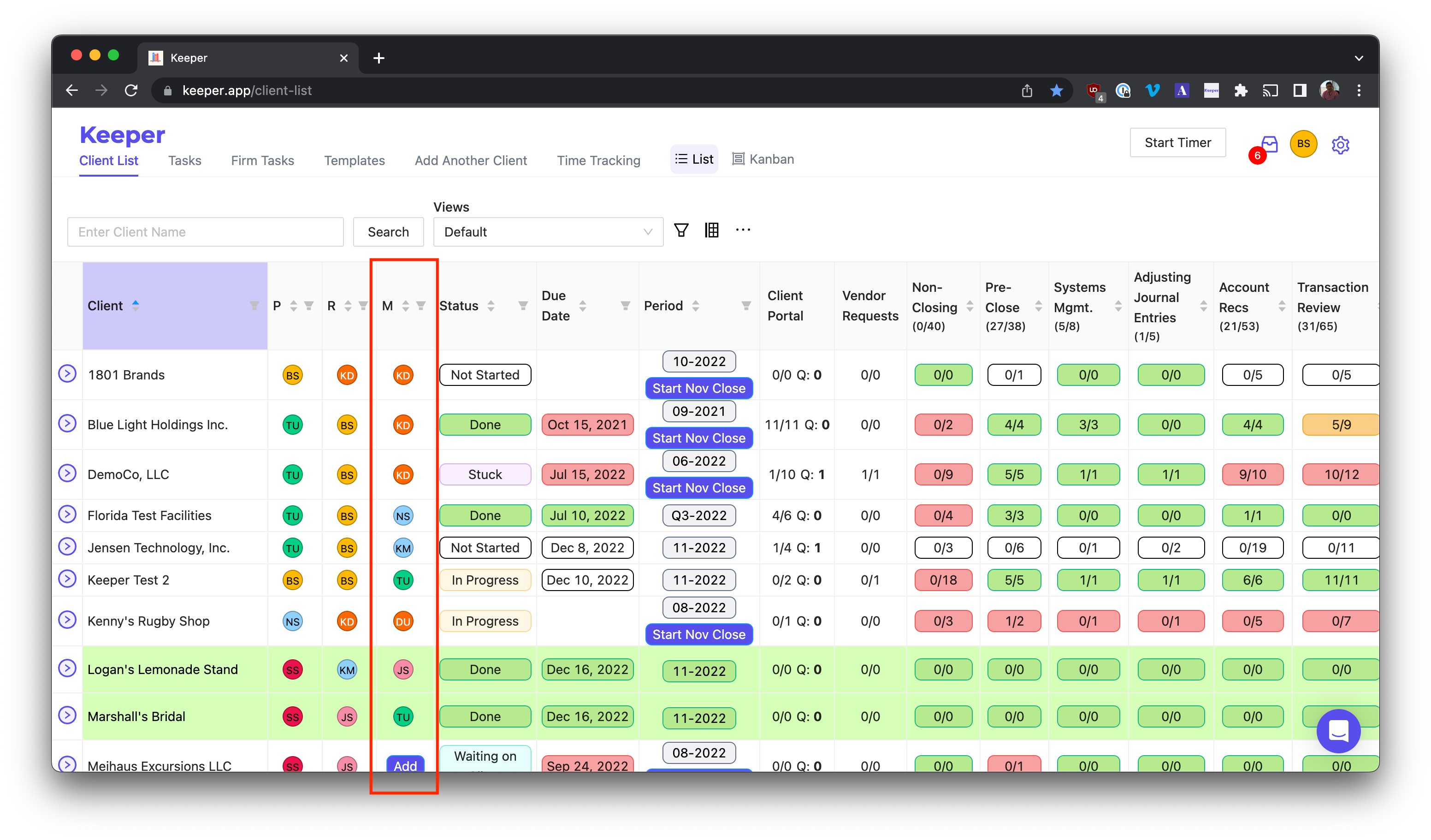Open the chat support bubble icon
Image resolution: width=1431 pixels, height=840 pixels.
(1338, 731)
